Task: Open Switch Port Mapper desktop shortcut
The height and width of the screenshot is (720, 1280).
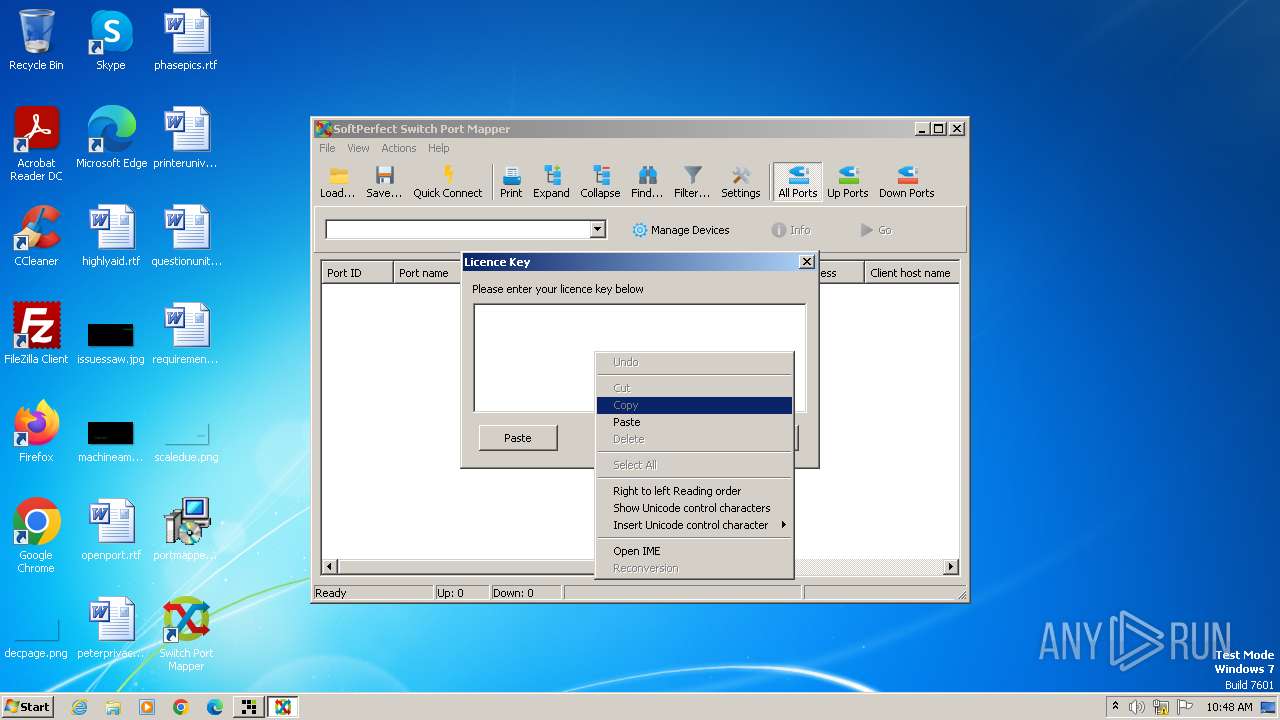Action: point(186,634)
